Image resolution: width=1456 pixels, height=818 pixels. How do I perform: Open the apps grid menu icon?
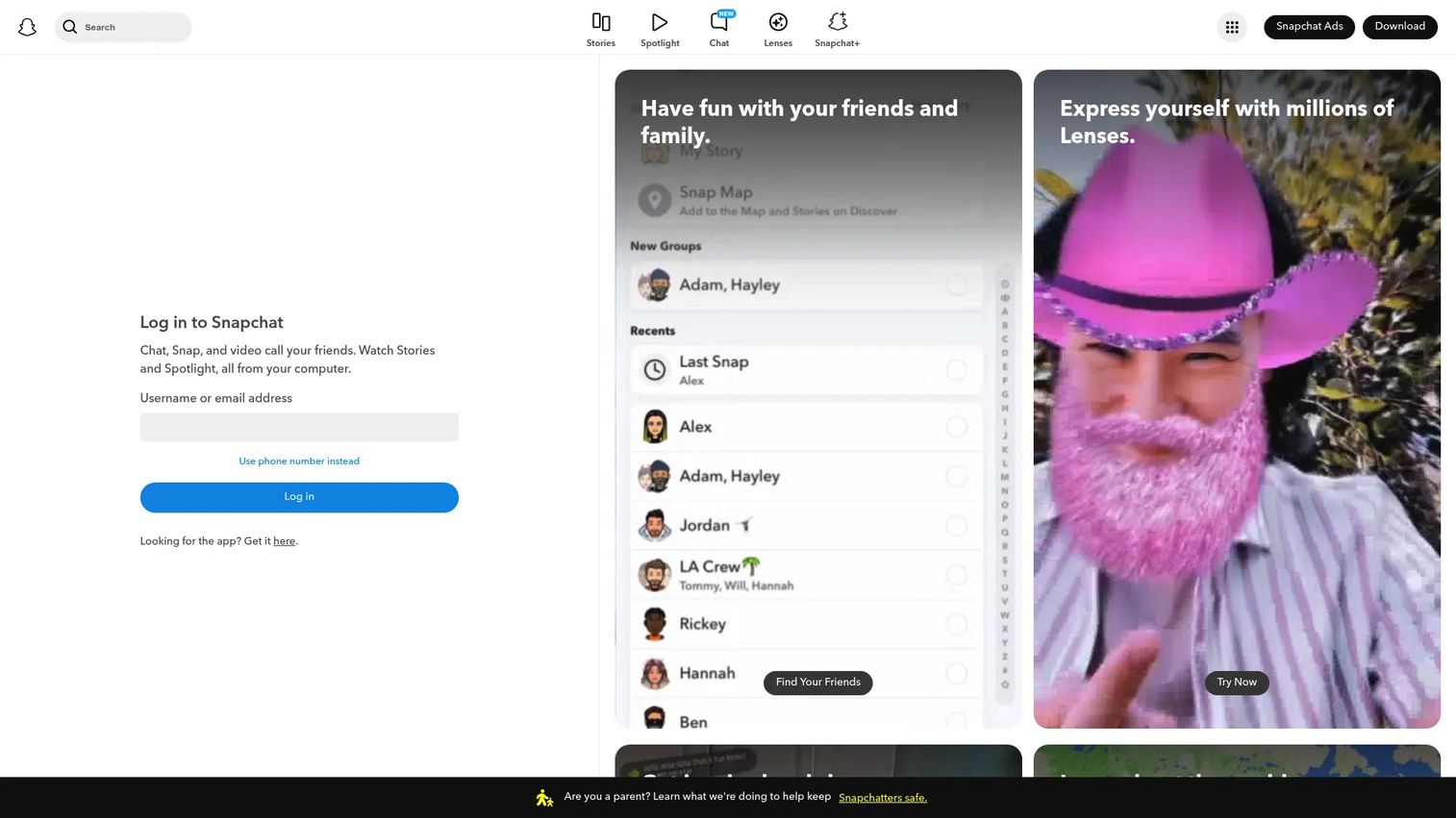pos(1232,27)
